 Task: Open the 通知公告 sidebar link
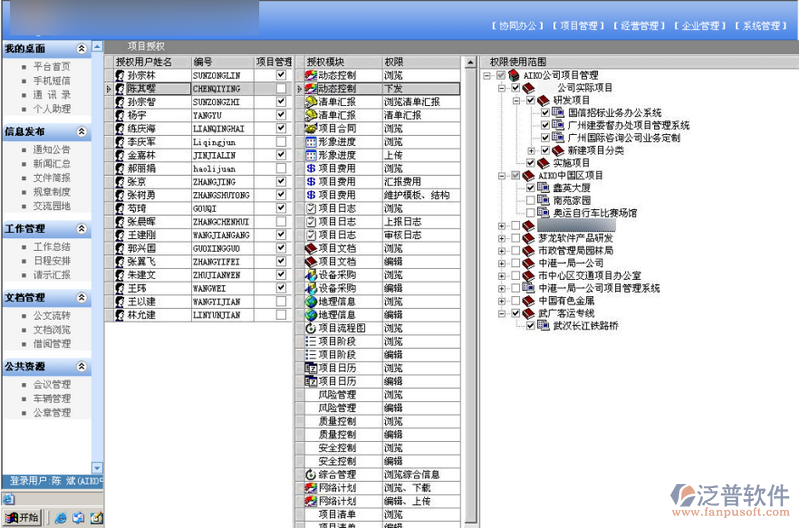point(51,149)
